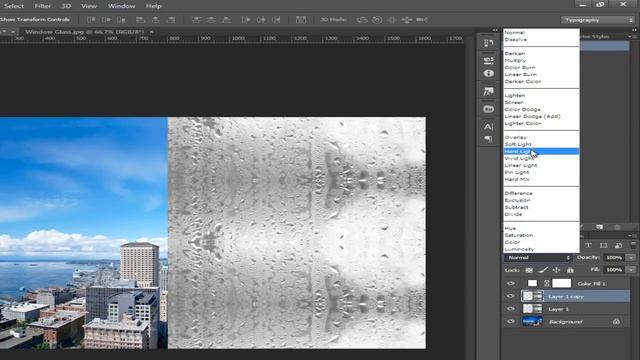This screenshot has height=360, width=640.
Task: Click the Align left edges icon
Action: (x=140, y=20)
